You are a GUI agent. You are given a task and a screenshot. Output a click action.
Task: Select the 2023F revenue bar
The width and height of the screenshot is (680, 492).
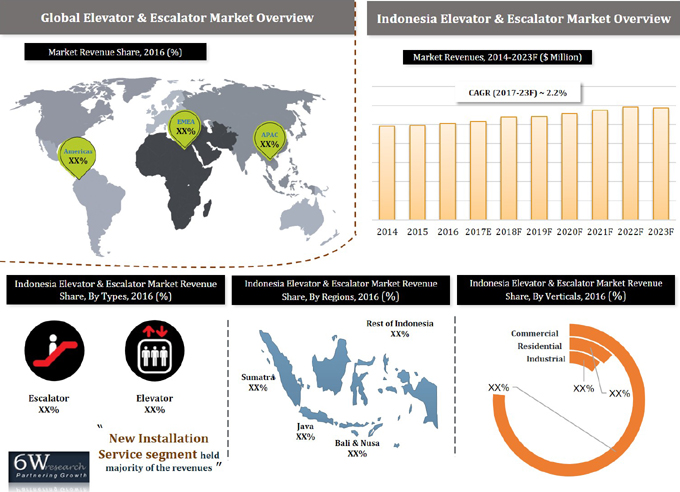(661, 164)
